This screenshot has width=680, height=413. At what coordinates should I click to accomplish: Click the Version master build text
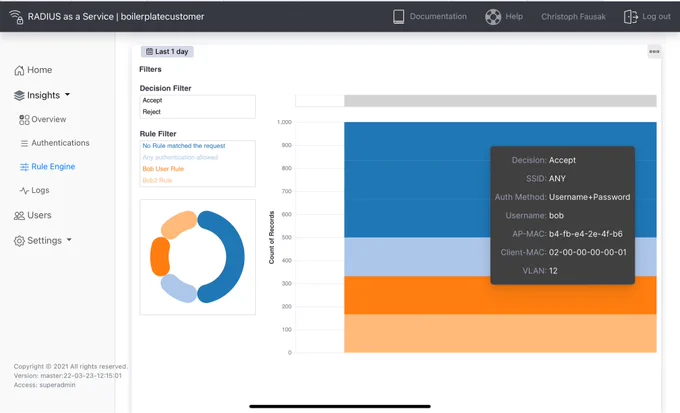68,376
